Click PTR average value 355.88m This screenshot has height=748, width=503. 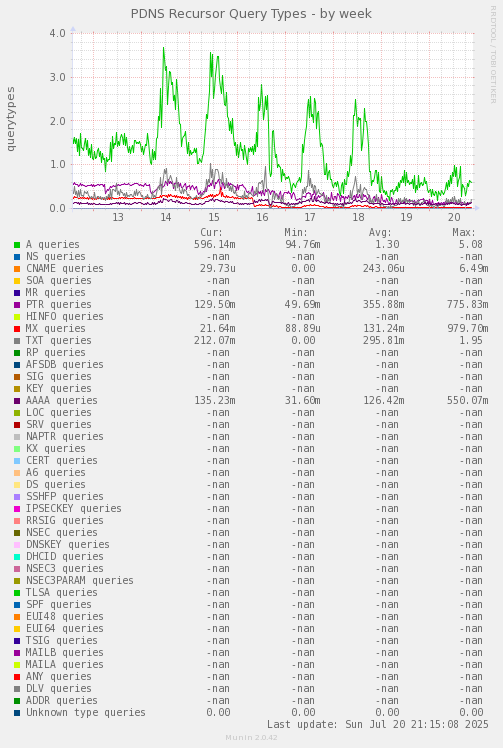pos(383,304)
